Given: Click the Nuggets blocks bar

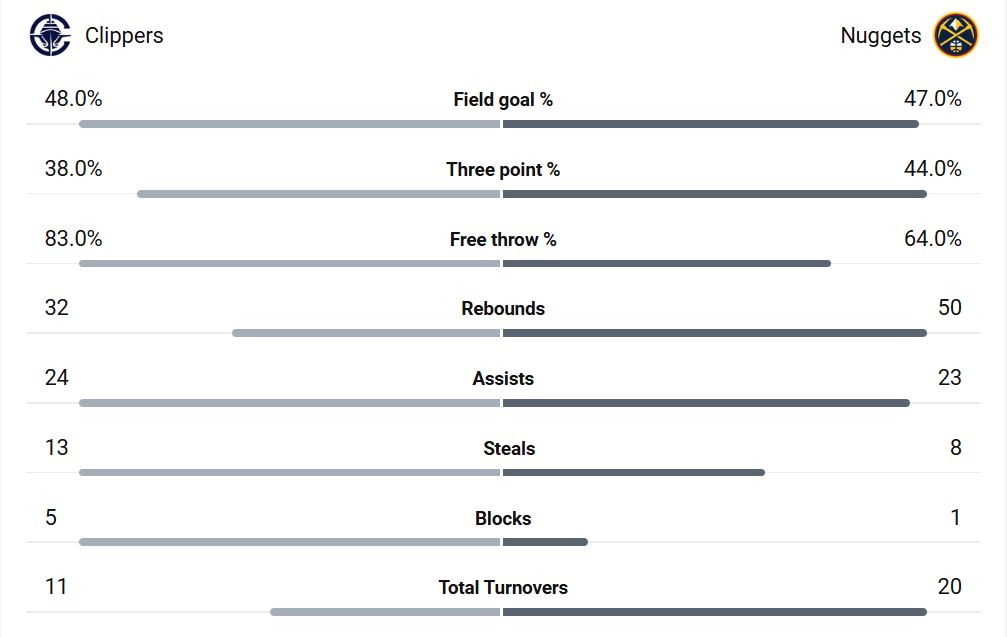Looking at the screenshot, I should click(x=545, y=542).
